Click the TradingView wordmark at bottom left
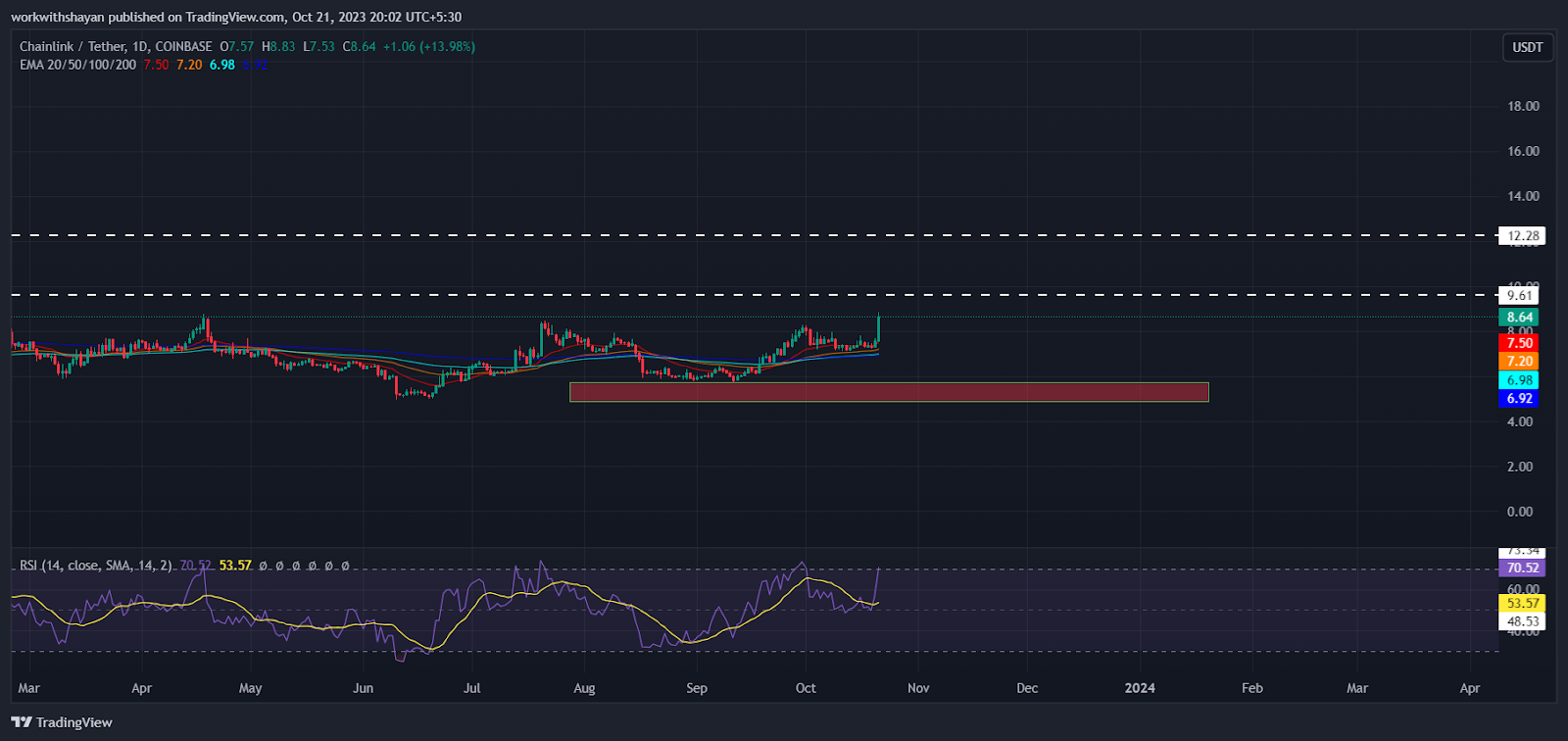The height and width of the screenshot is (741, 1568). pos(74,722)
